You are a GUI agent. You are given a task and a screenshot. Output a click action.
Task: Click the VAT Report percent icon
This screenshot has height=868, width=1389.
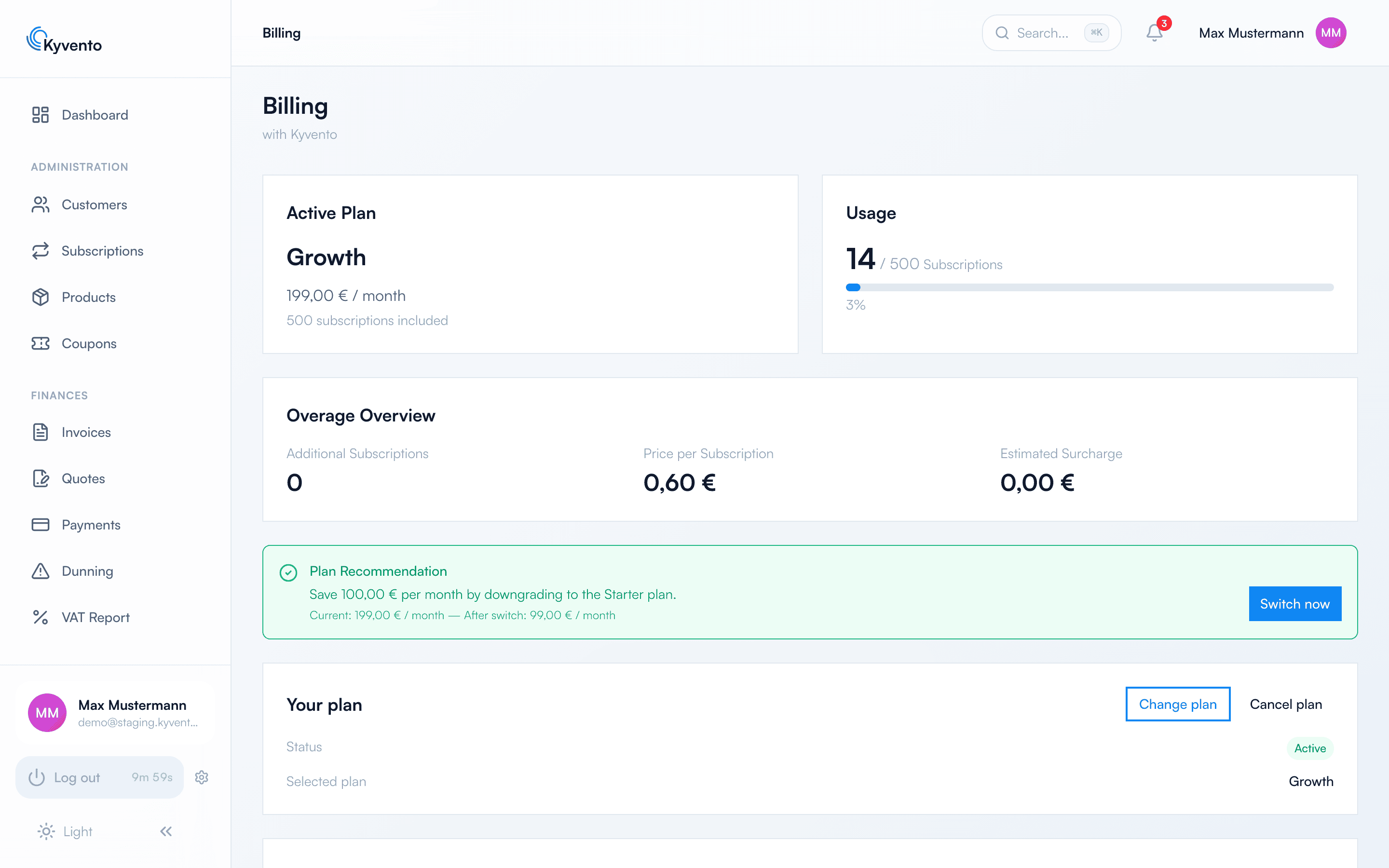(x=40, y=617)
